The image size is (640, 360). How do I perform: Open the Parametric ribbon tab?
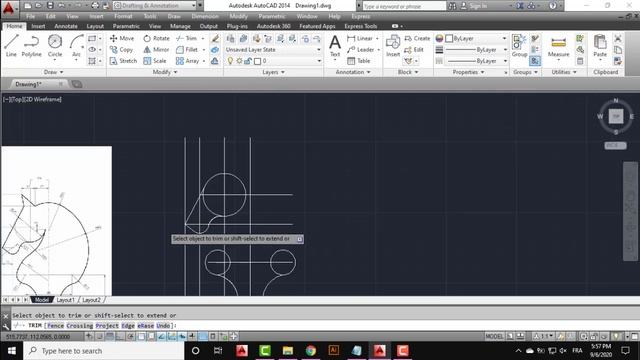coord(126,26)
